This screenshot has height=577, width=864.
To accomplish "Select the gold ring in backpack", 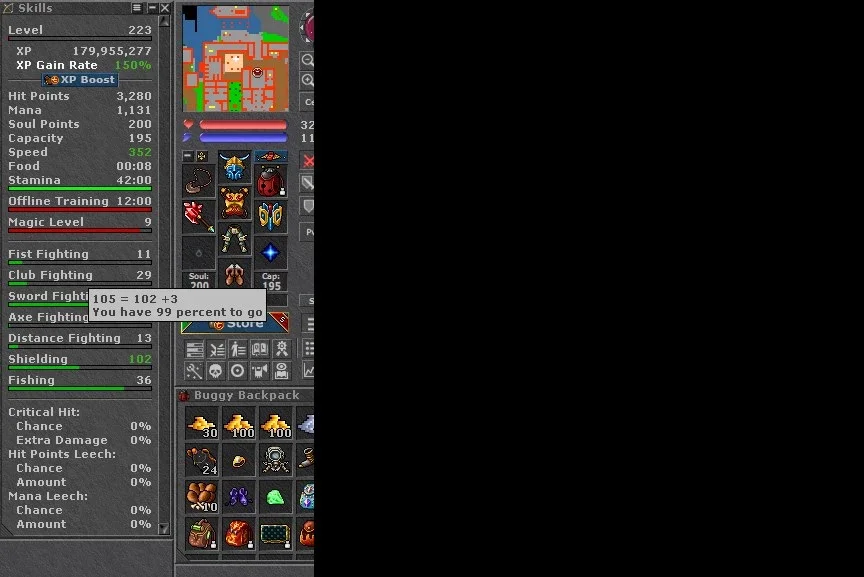I will coord(239,460).
